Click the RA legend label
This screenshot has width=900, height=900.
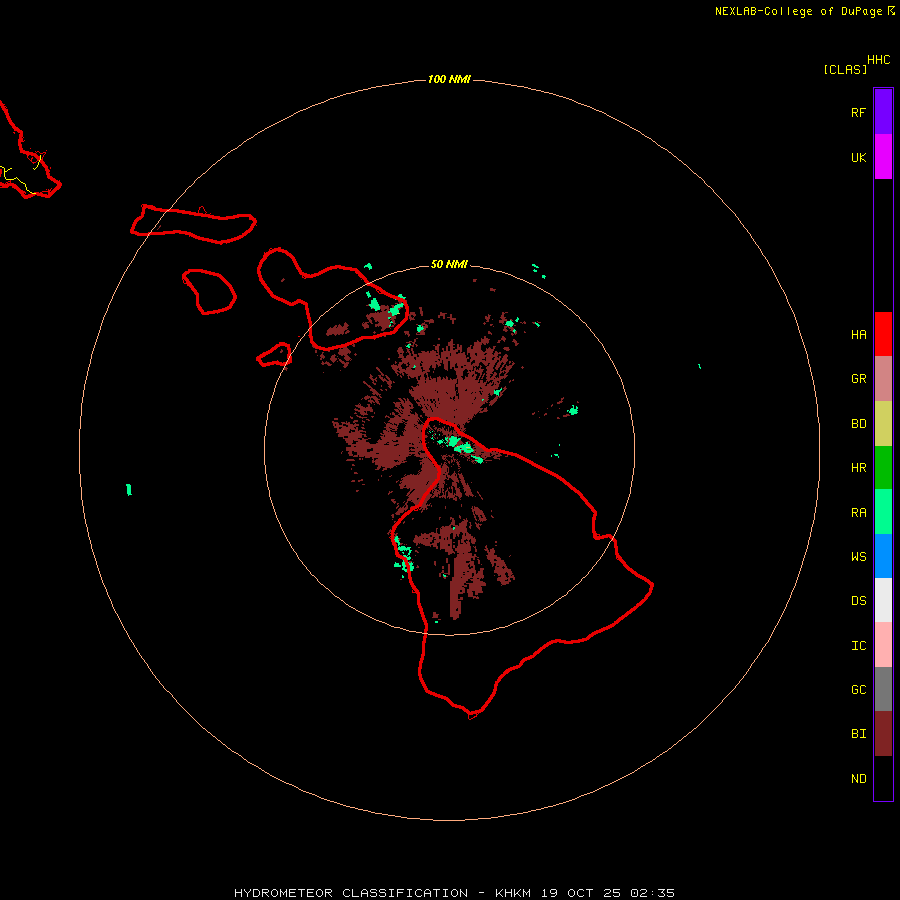pos(858,513)
